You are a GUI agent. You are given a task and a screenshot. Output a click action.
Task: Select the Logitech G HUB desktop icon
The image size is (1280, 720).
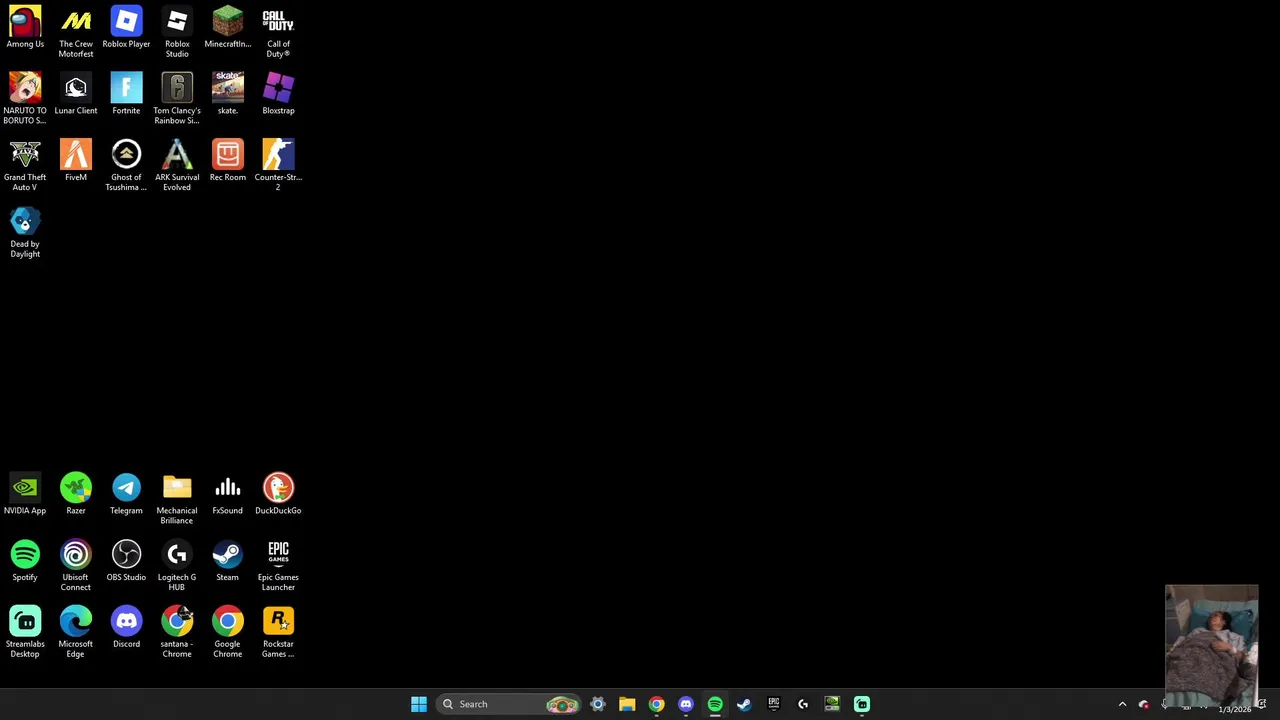[x=177, y=565]
